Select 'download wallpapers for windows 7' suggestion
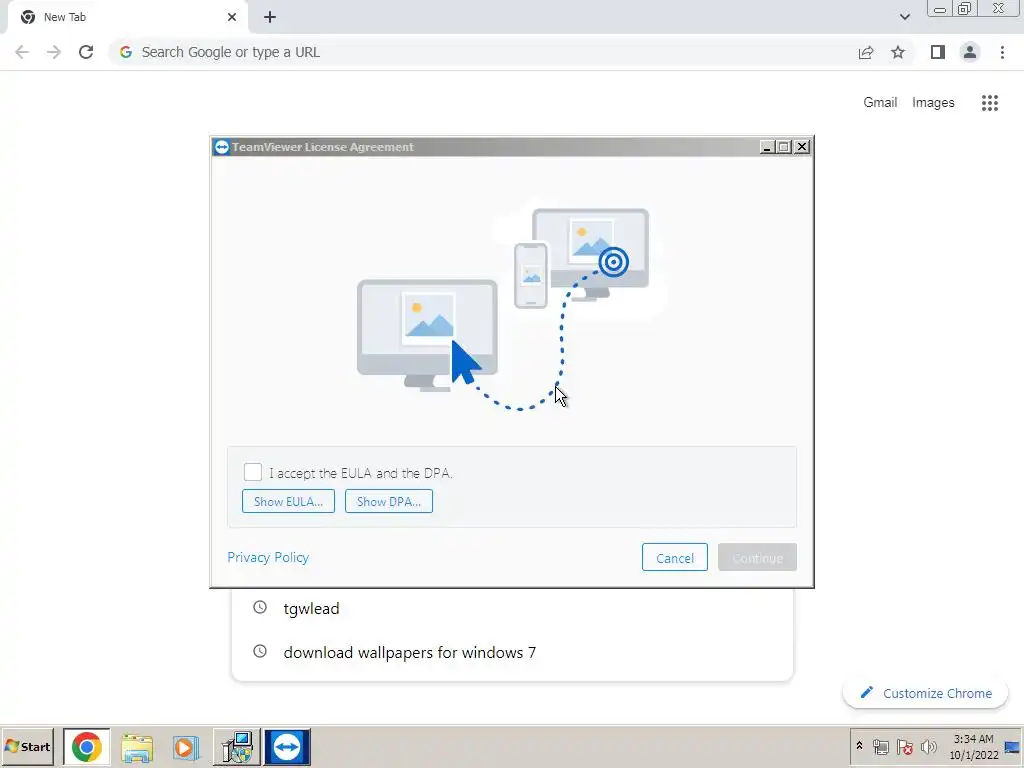 click(x=512, y=652)
